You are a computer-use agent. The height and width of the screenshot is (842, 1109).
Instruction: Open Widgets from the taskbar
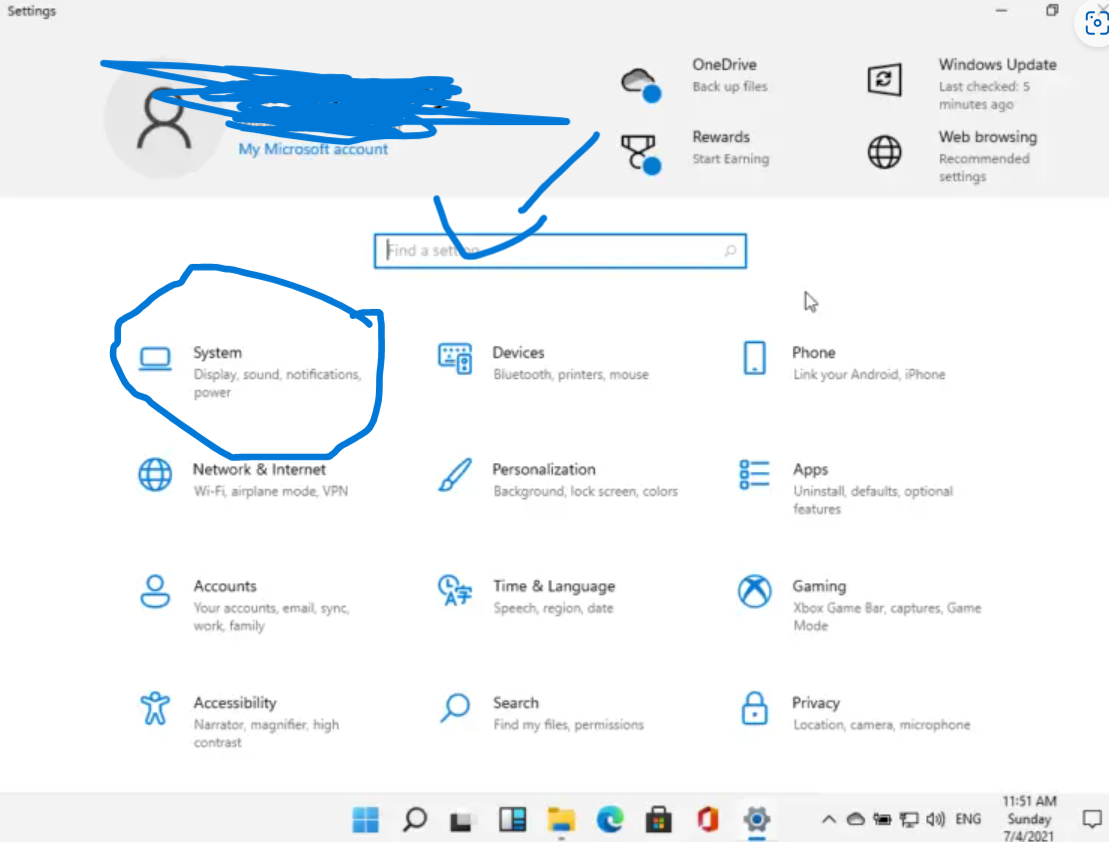(512, 820)
